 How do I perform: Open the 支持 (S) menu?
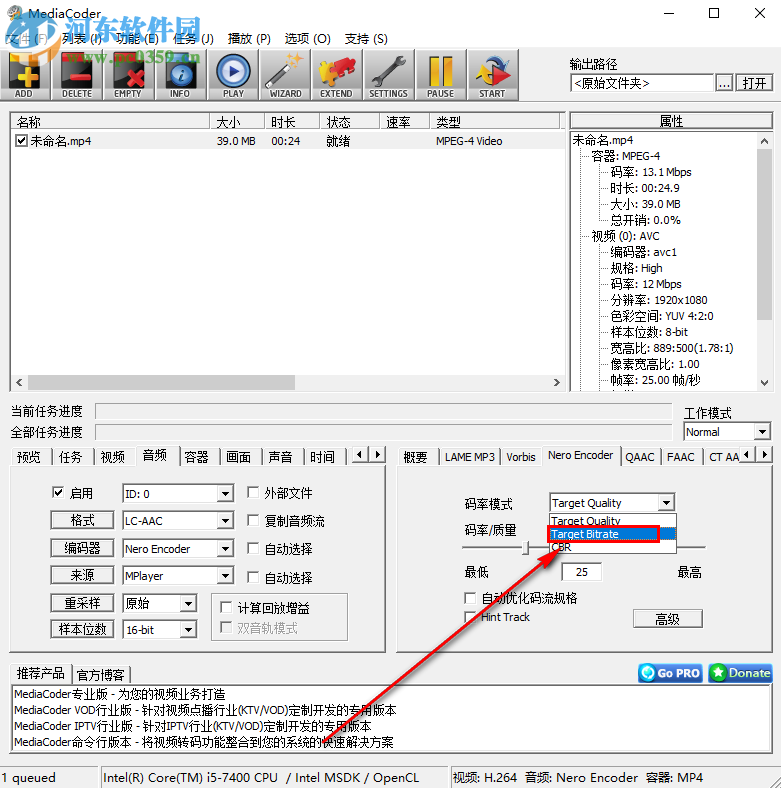[x=366, y=39]
